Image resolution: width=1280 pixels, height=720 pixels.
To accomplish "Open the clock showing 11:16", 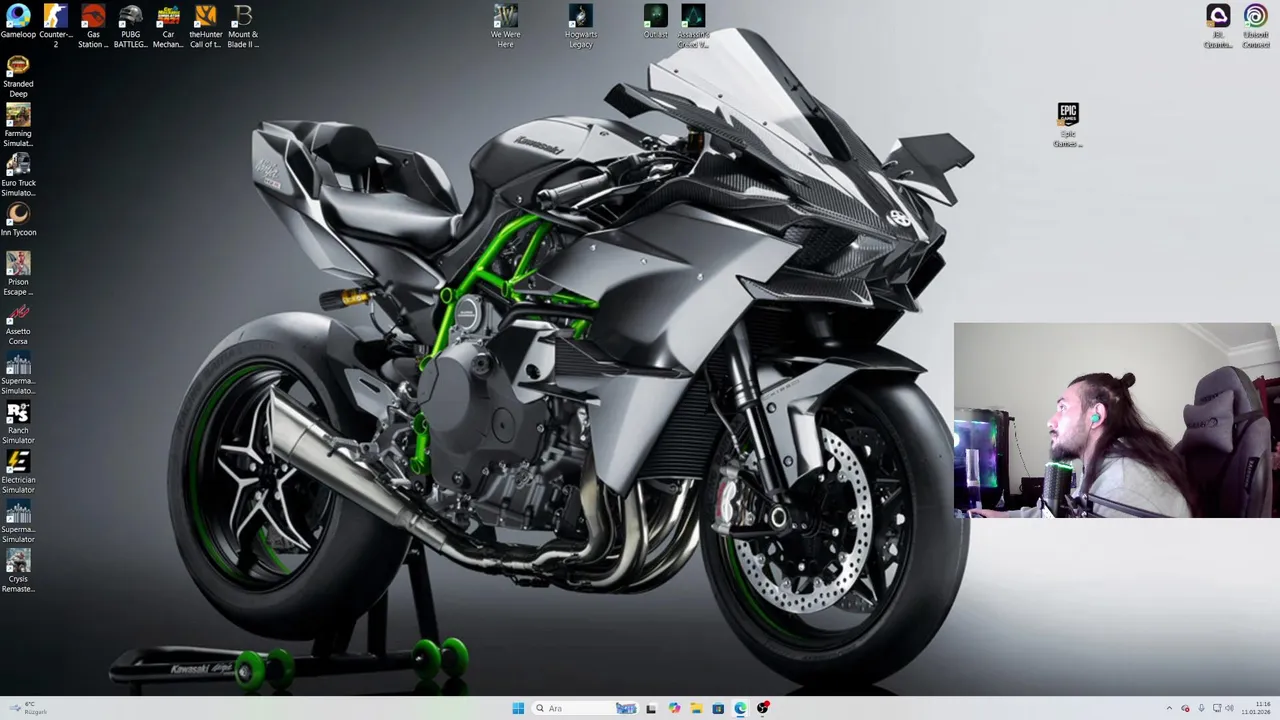I will [1256, 708].
